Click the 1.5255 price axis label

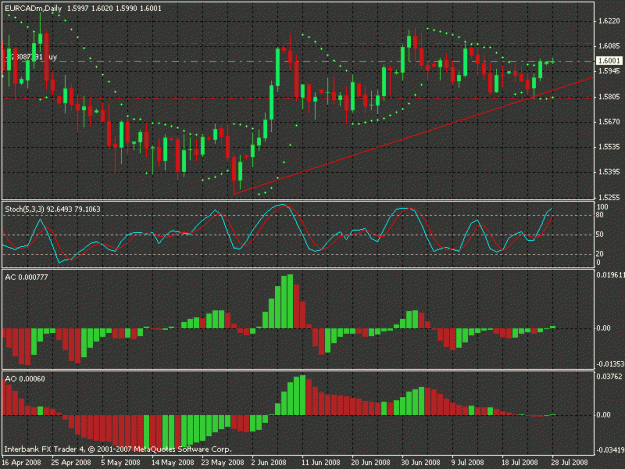pos(609,197)
